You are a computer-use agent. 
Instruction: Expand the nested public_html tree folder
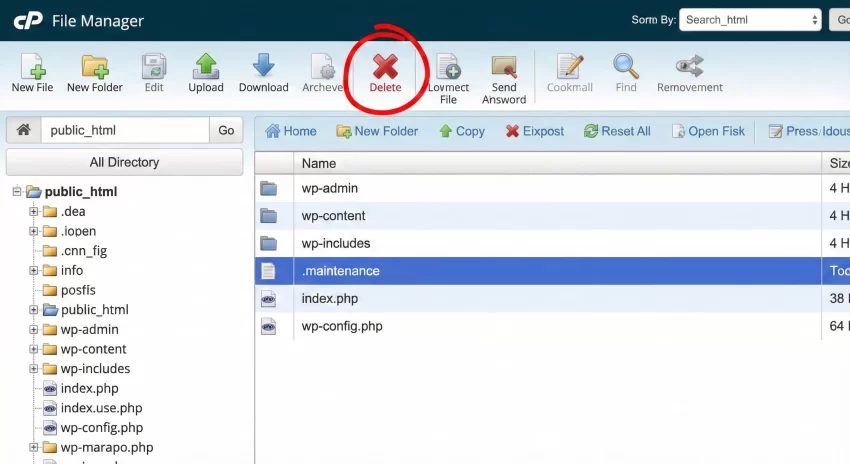click(34, 310)
